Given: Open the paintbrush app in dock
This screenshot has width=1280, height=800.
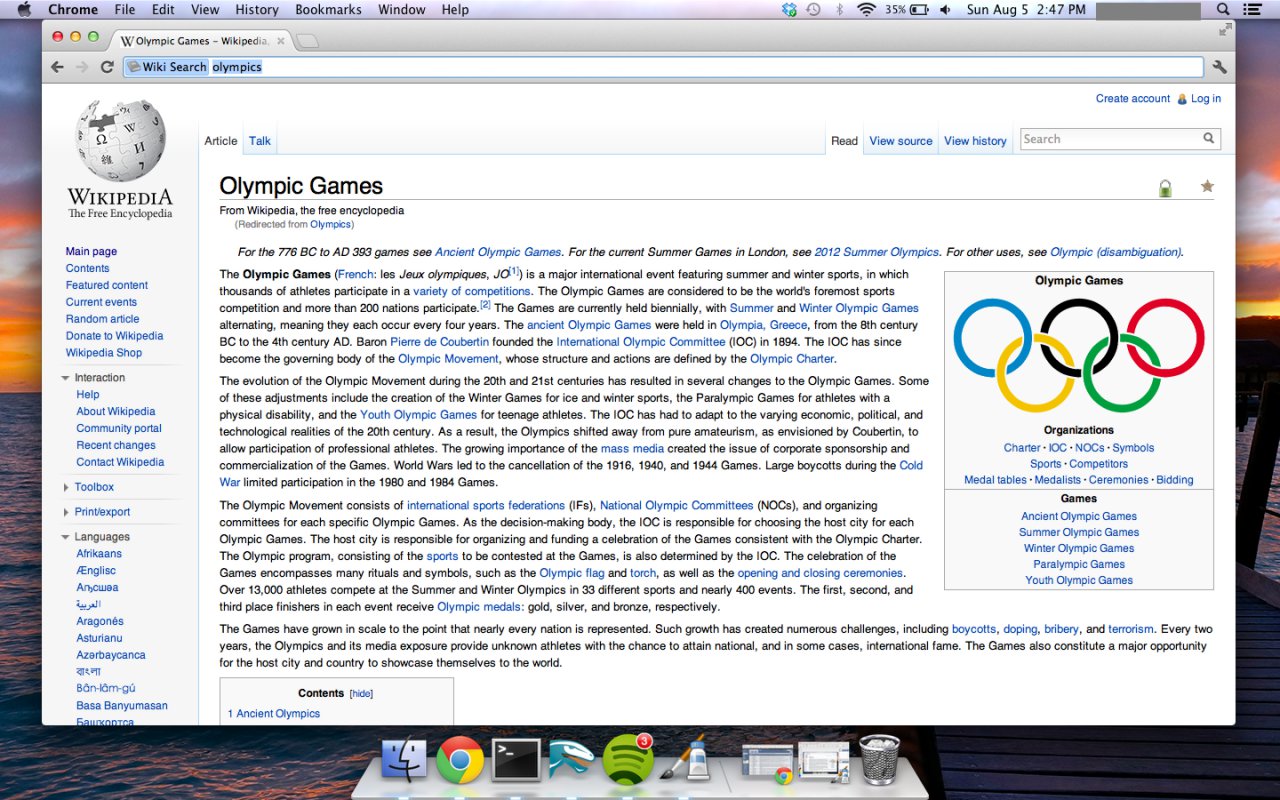Looking at the screenshot, I should [685, 761].
